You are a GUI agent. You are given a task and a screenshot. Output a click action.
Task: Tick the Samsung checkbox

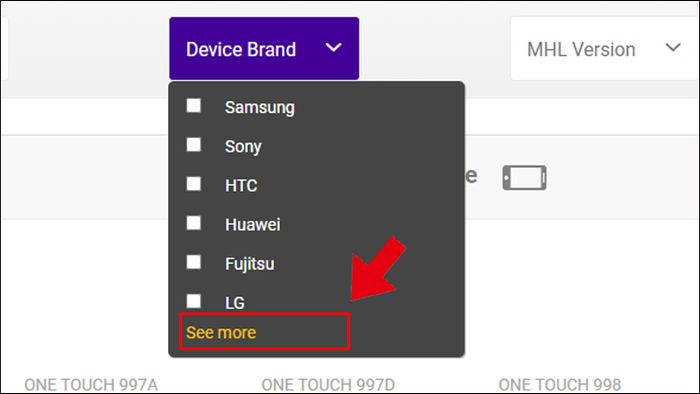tap(194, 106)
